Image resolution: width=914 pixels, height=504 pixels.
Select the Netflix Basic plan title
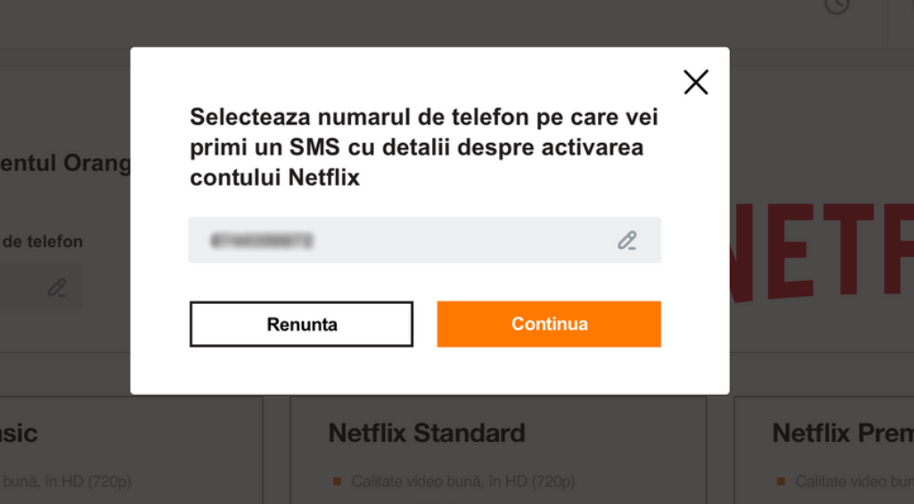[x=19, y=433]
